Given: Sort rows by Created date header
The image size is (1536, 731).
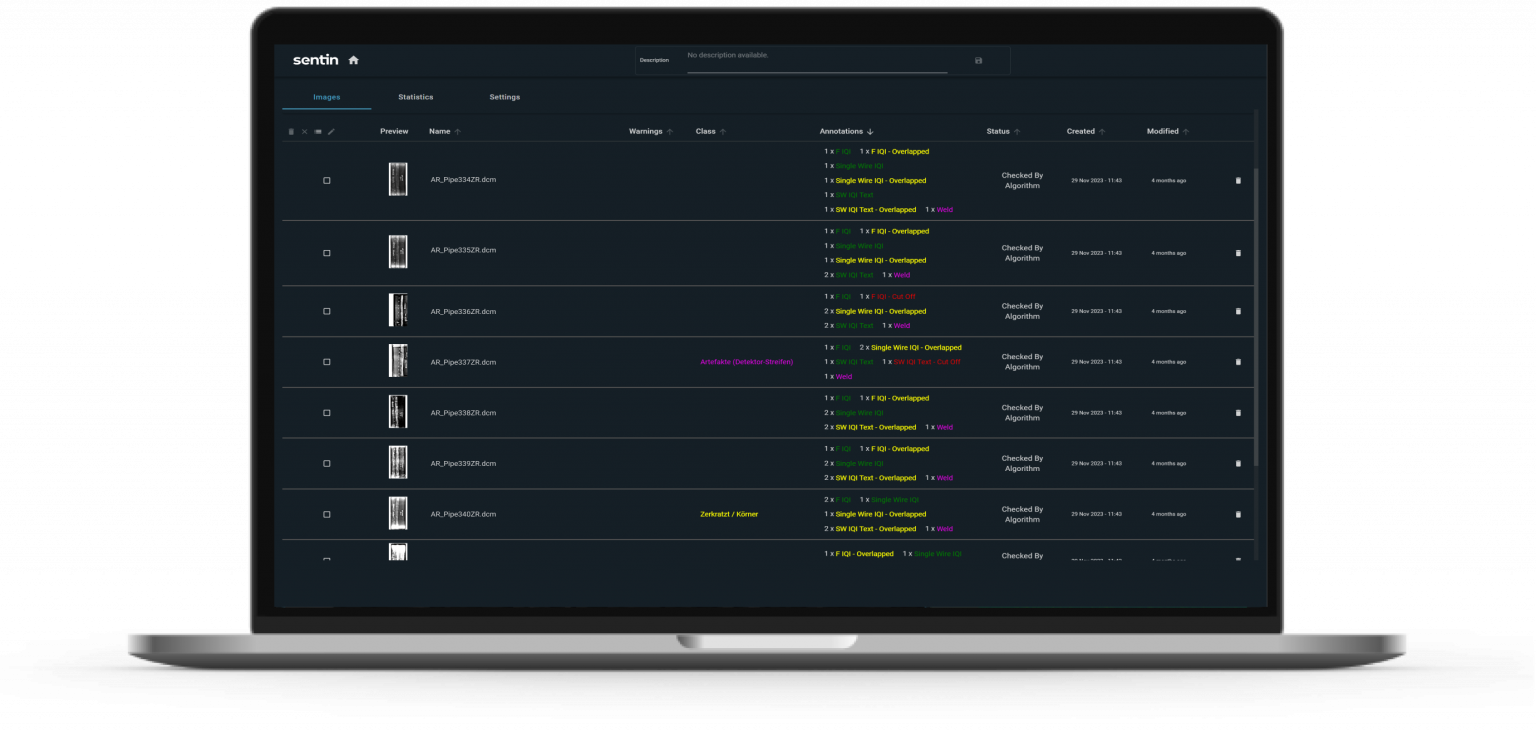Looking at the screenshot, I should coord(1080,131).
